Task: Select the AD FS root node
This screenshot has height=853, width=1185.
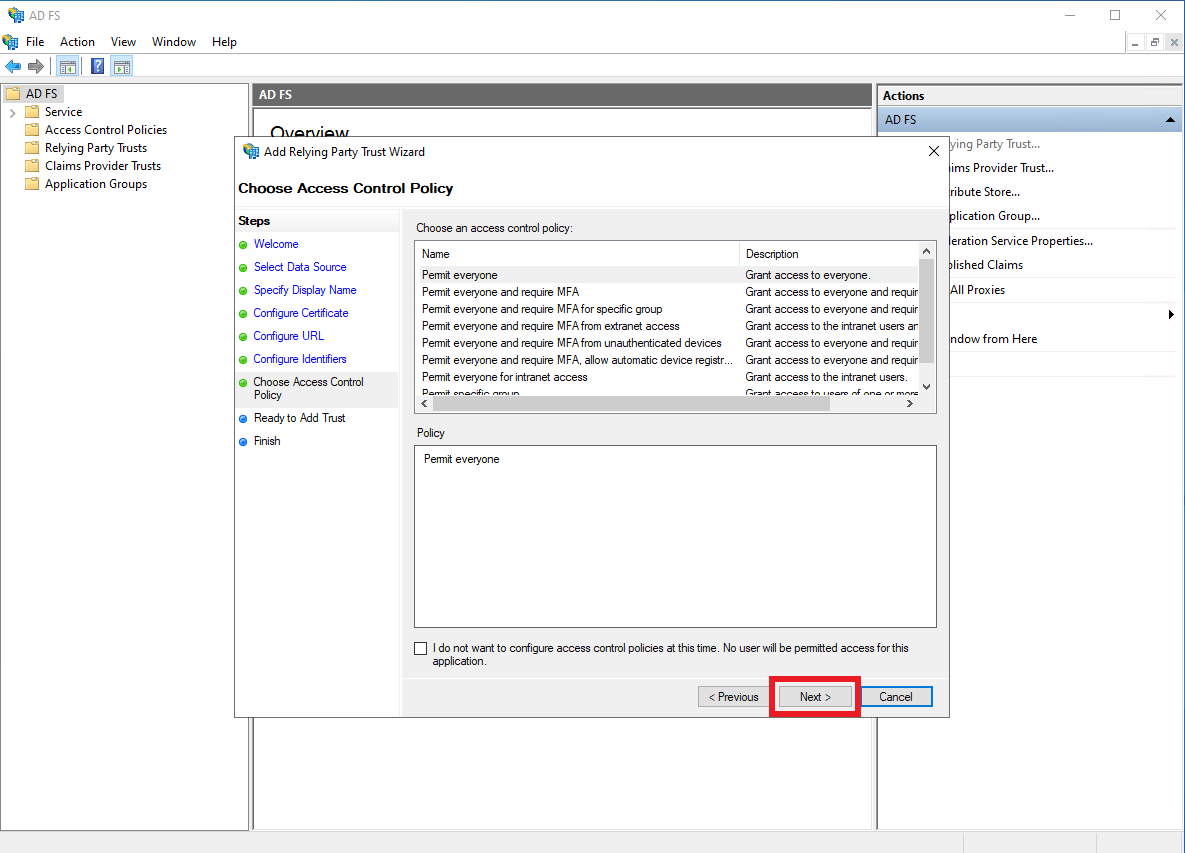Action: coord(42,93)
